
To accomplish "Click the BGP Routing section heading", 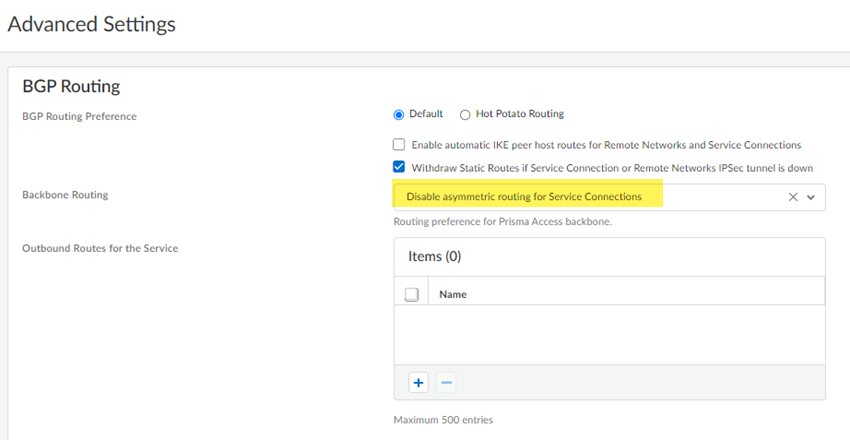I will click(x=71, y=86).
